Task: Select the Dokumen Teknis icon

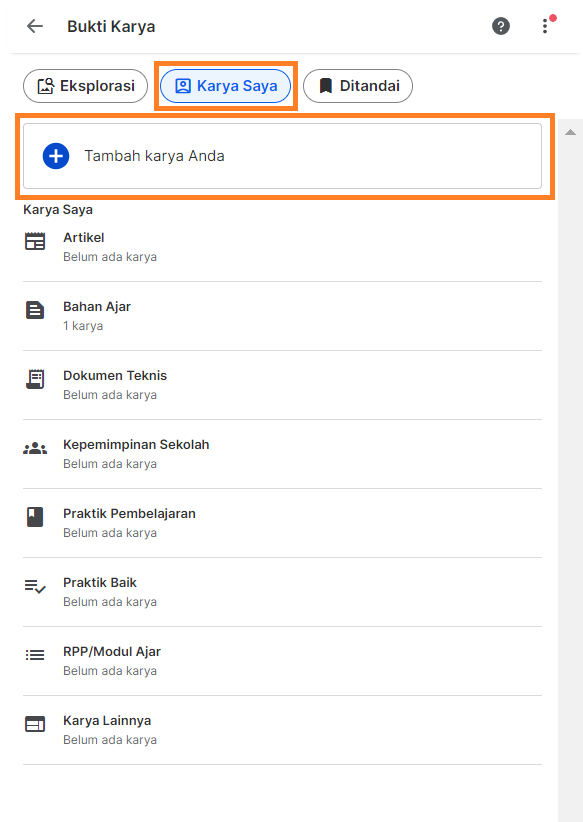Action: click(x=35, y=379)
